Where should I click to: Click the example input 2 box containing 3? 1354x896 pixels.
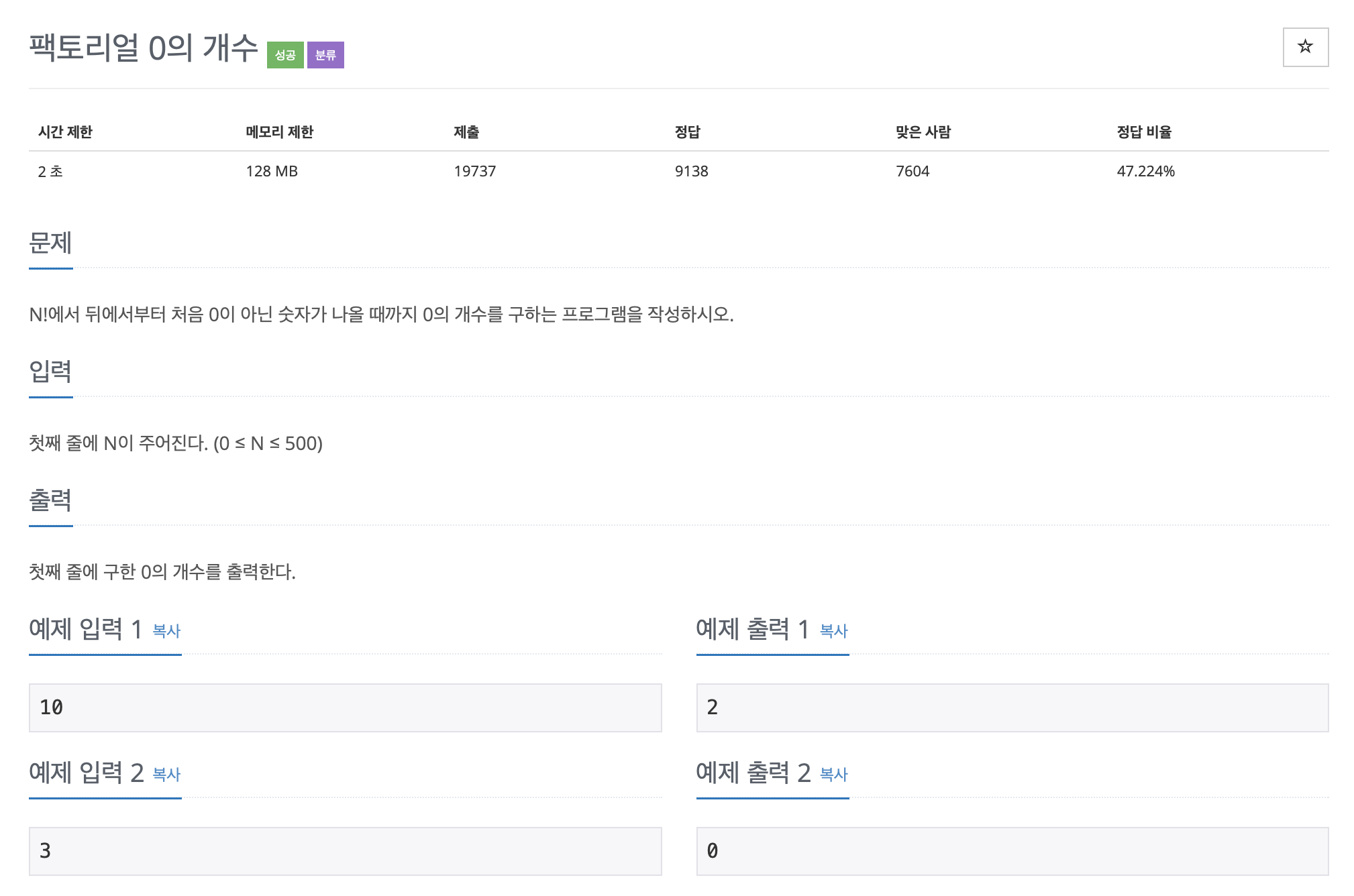345,851
